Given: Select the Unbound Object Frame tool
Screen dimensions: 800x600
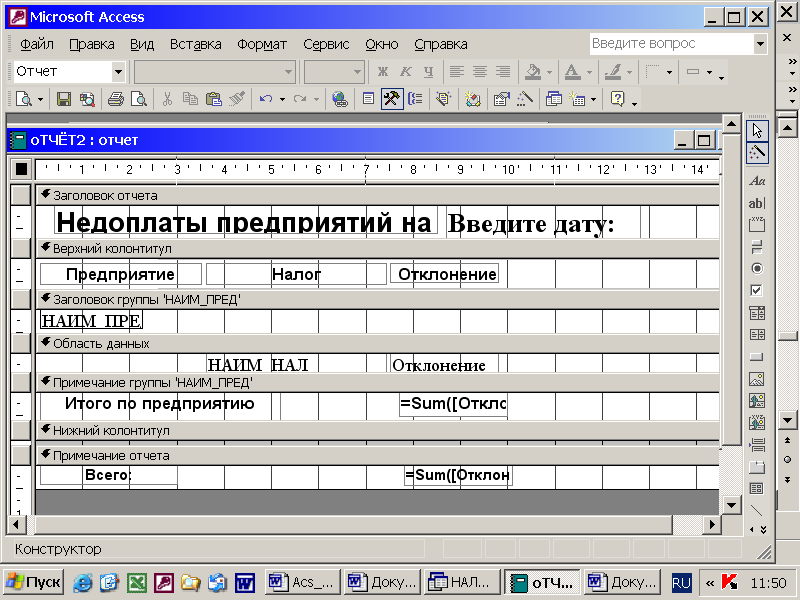Looking at the screenshot, I should tap(757, 401).
